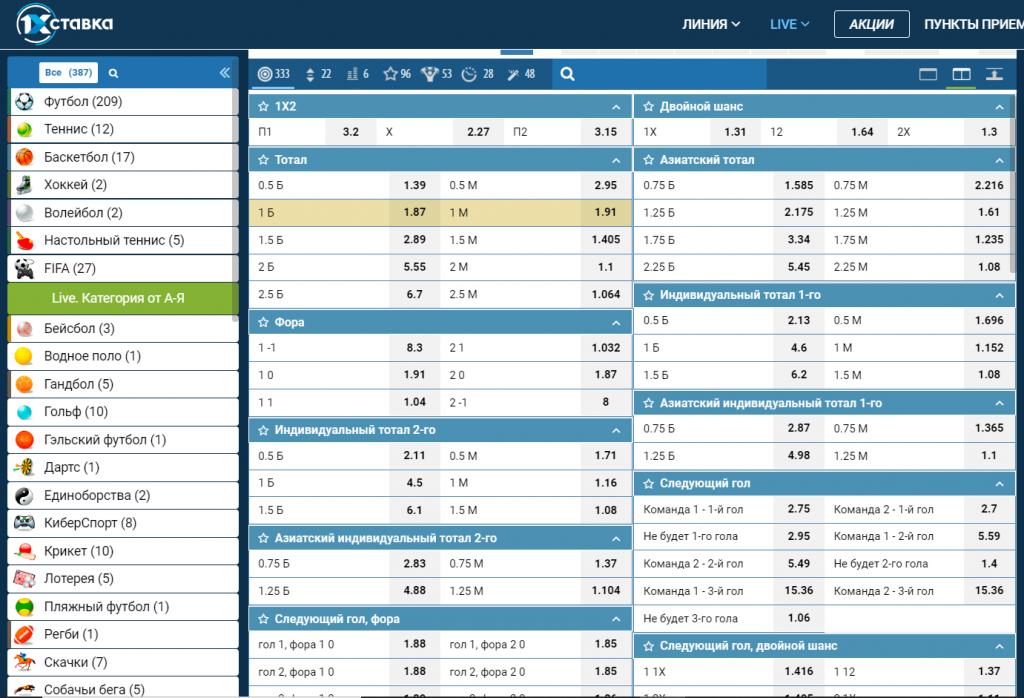The width and height of the screenshot is (1024, 698).
Task: Click the sidebar sports search icon
Action: pyautogui.click(x=113, y=73)
